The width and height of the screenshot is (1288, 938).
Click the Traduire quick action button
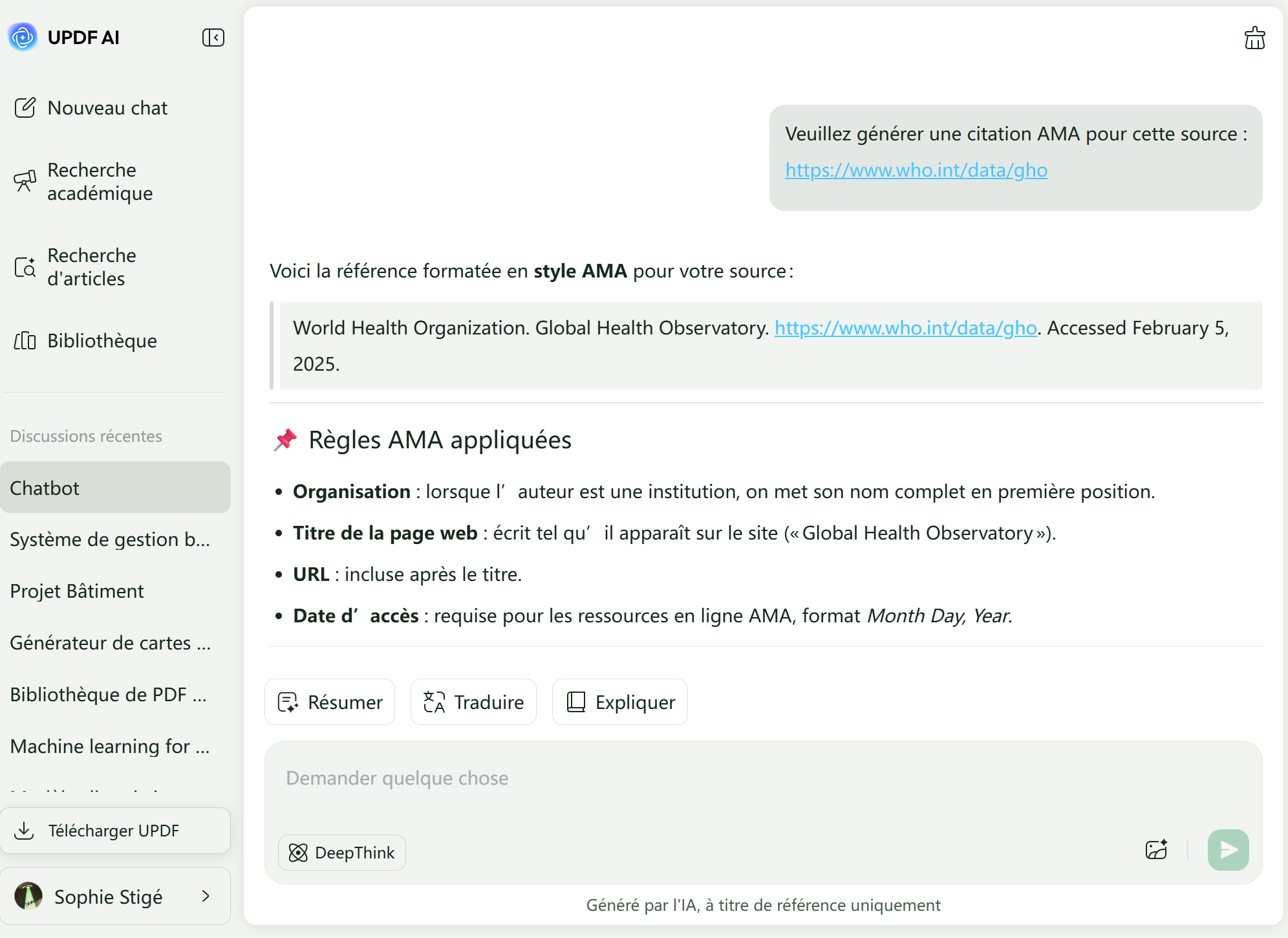(x=473, y=702)
